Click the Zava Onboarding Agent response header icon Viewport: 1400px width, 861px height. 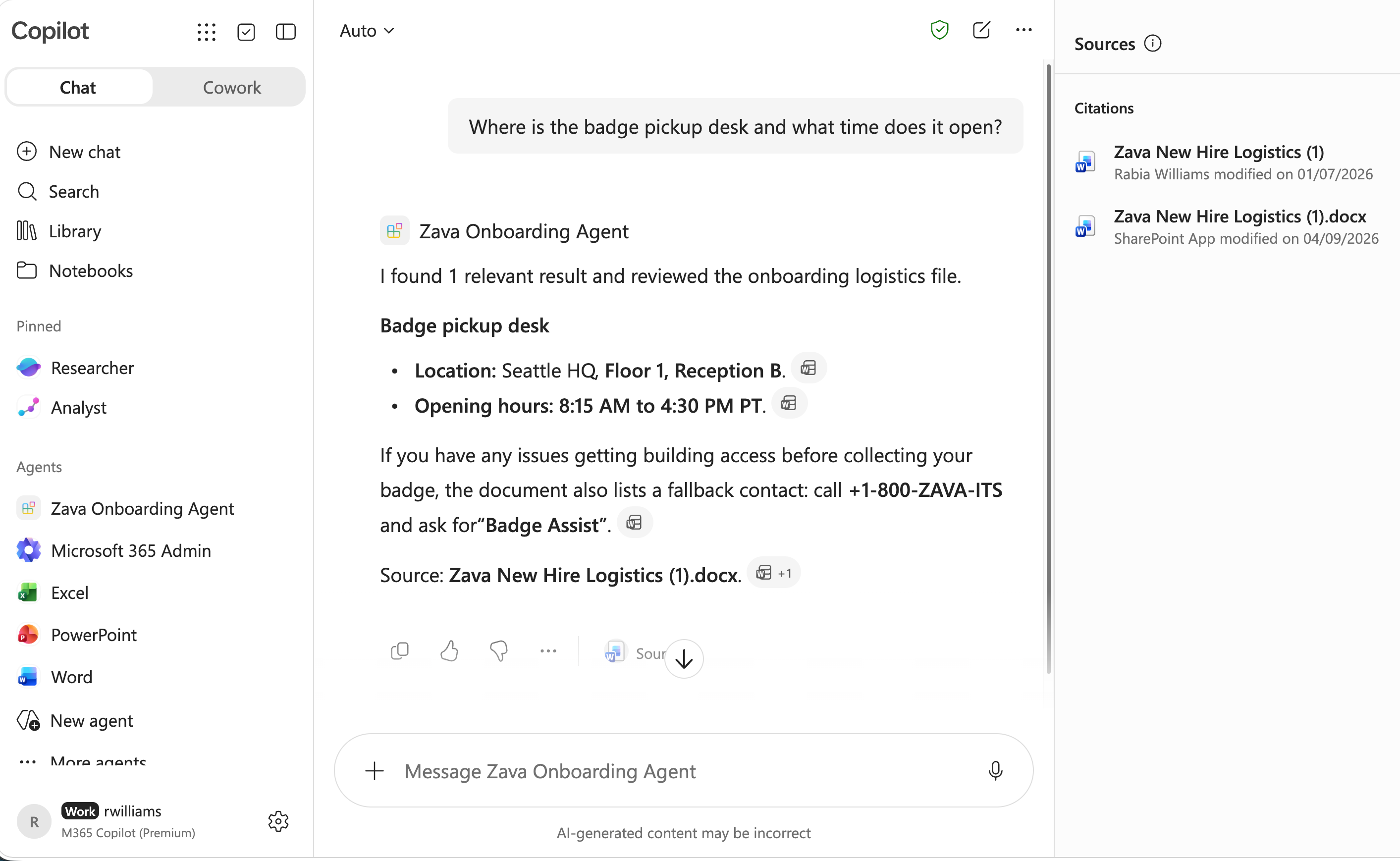pos(394,231)
